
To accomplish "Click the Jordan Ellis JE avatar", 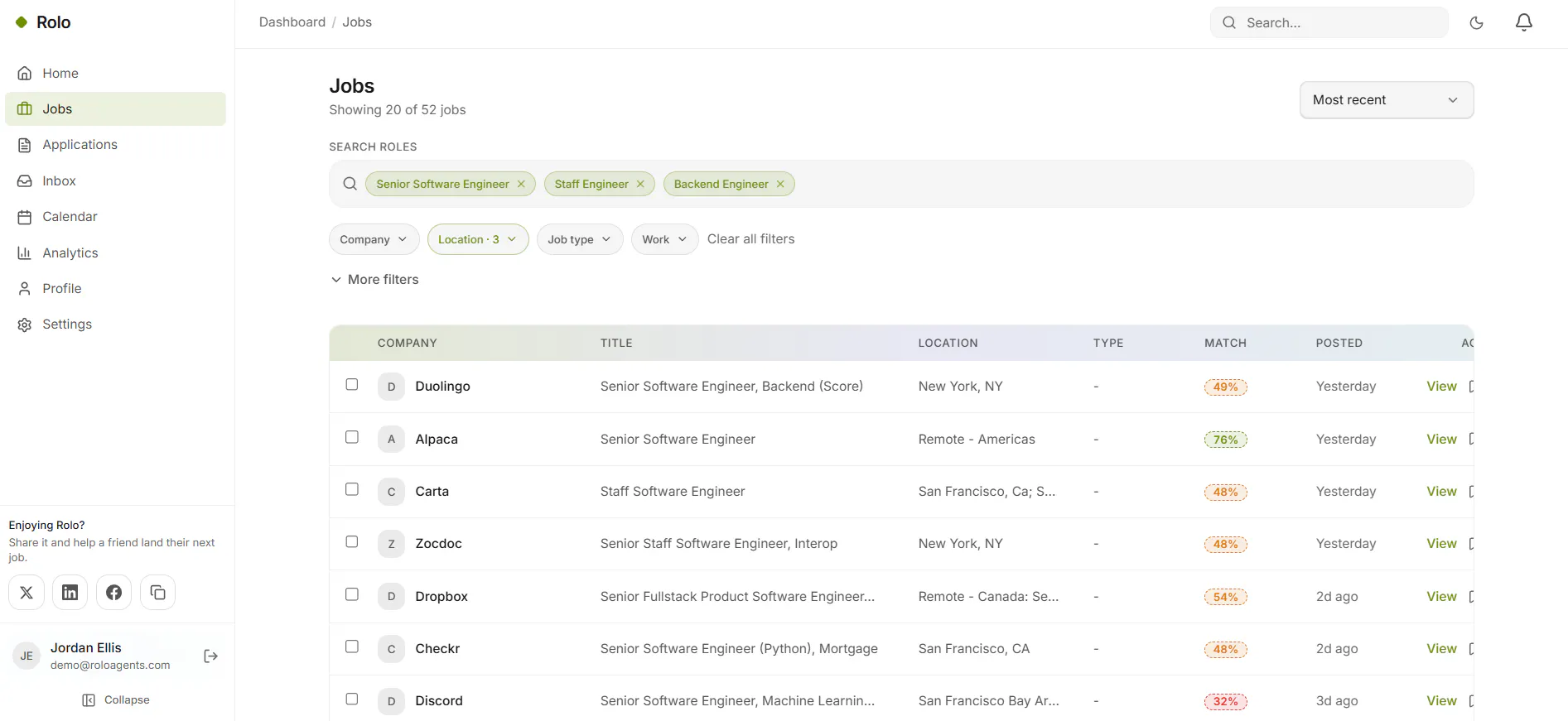I will tap(27, 656).
